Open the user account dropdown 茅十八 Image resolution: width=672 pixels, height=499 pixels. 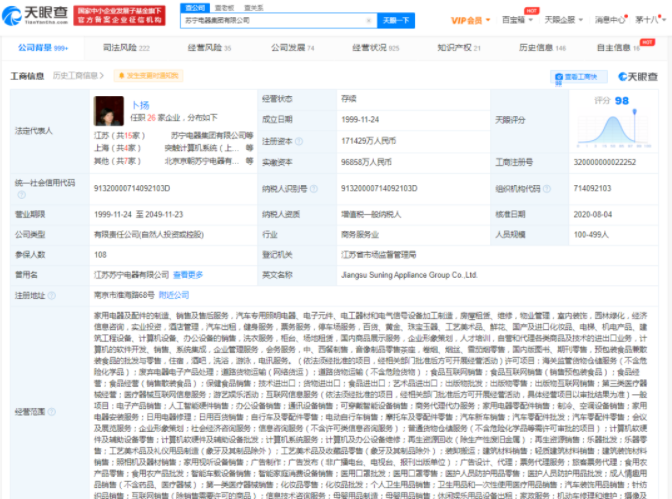(x=650, y=20)
